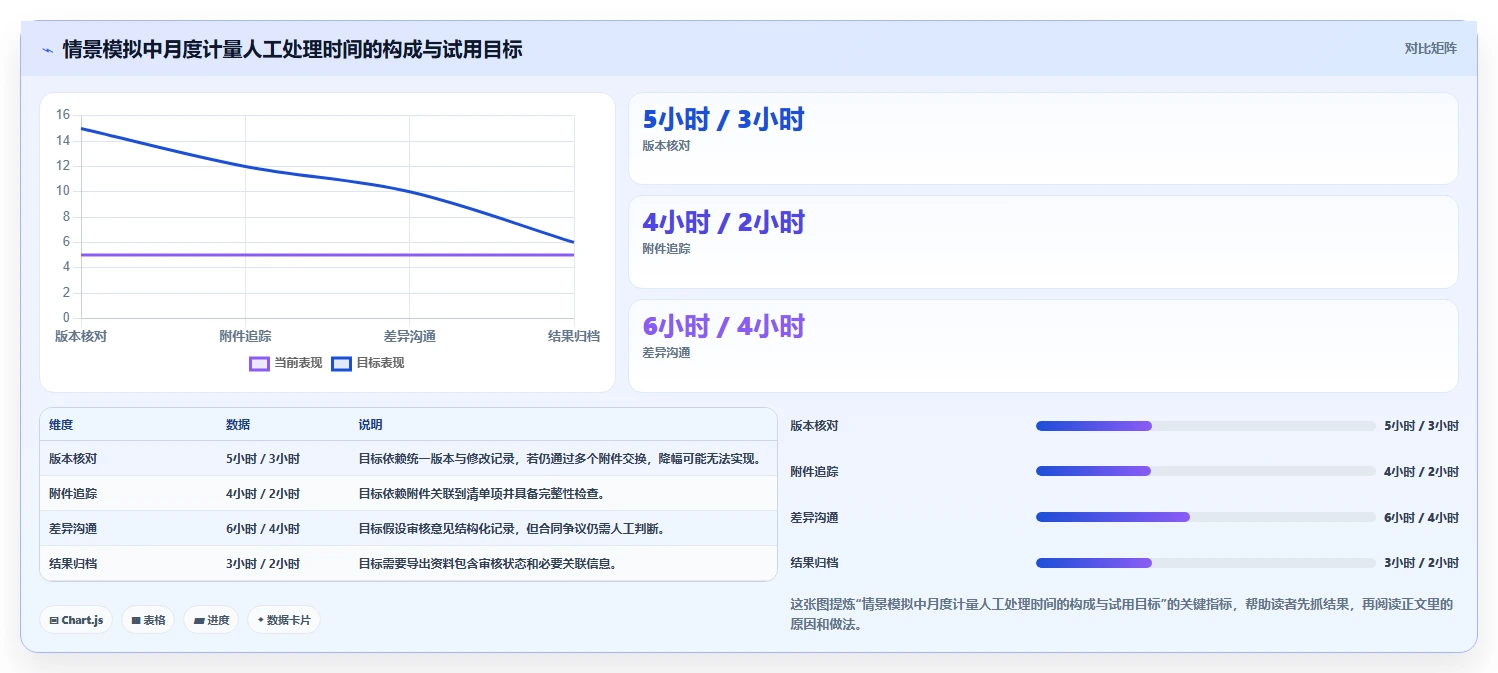This screenshot has width=1498, height=673.
Task: Click the note starting 目标需要导出资料
Action: [488, 564]
